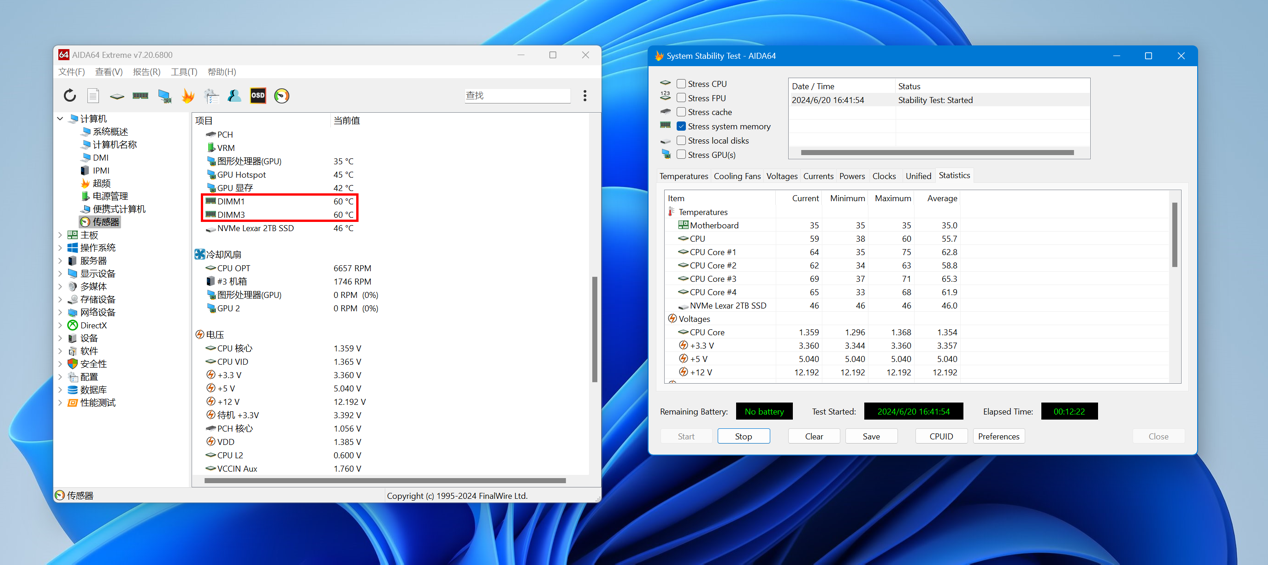
Task: Enable the Stress GPU(s) checkbox
Action: (x=681, y=155)
